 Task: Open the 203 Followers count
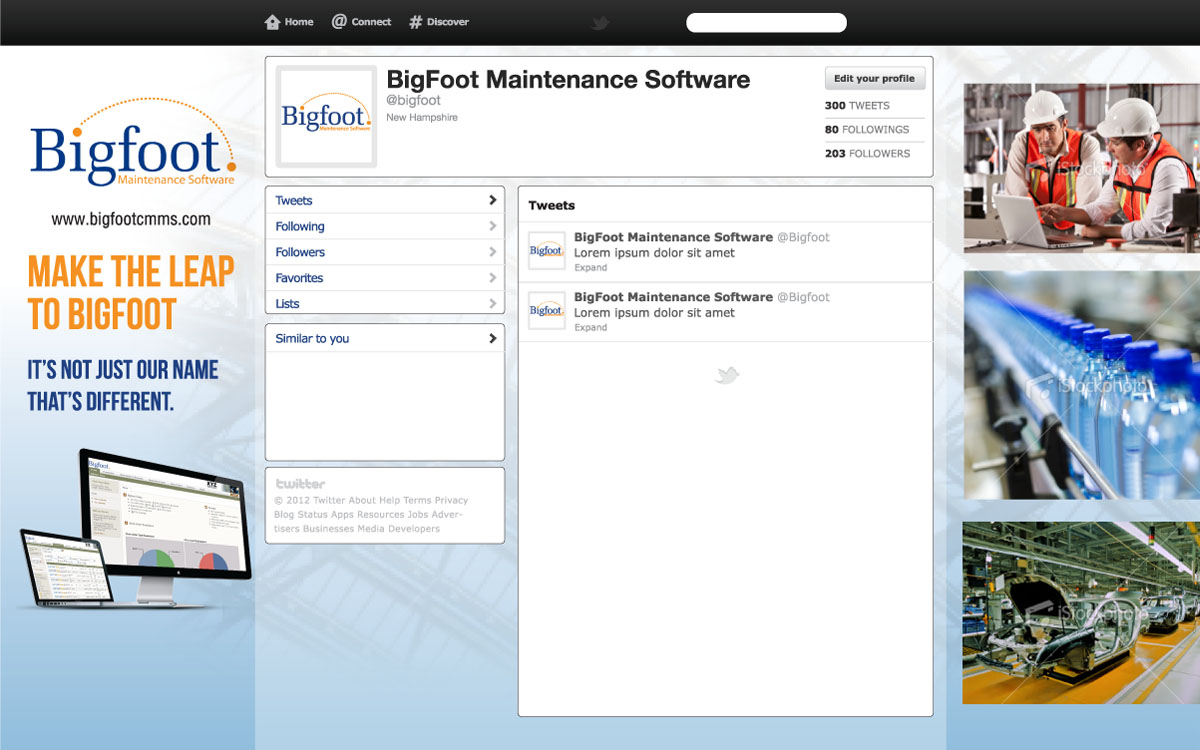tap(867, 153)
